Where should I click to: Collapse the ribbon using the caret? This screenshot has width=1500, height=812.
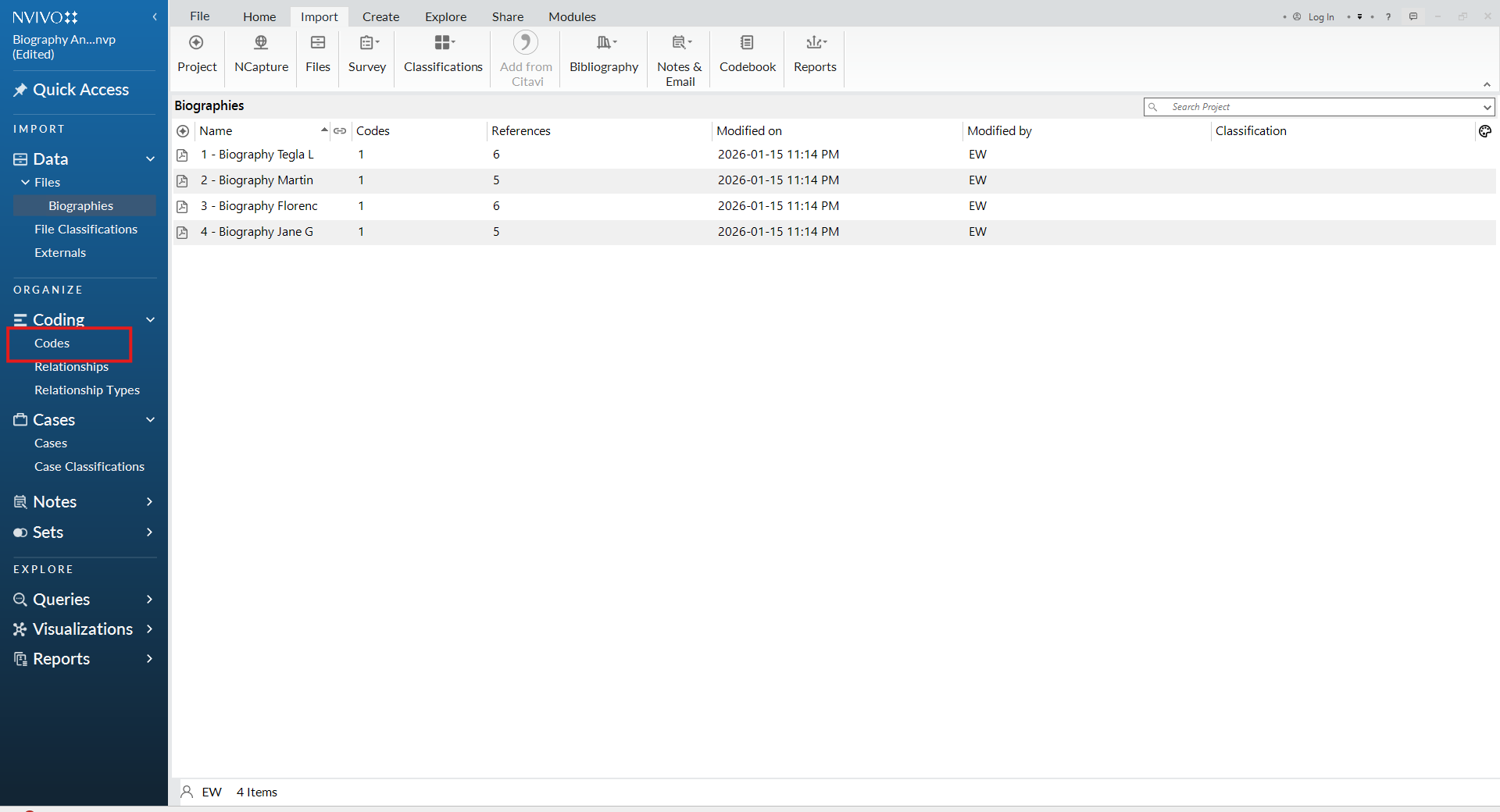tap(1487, 84)
